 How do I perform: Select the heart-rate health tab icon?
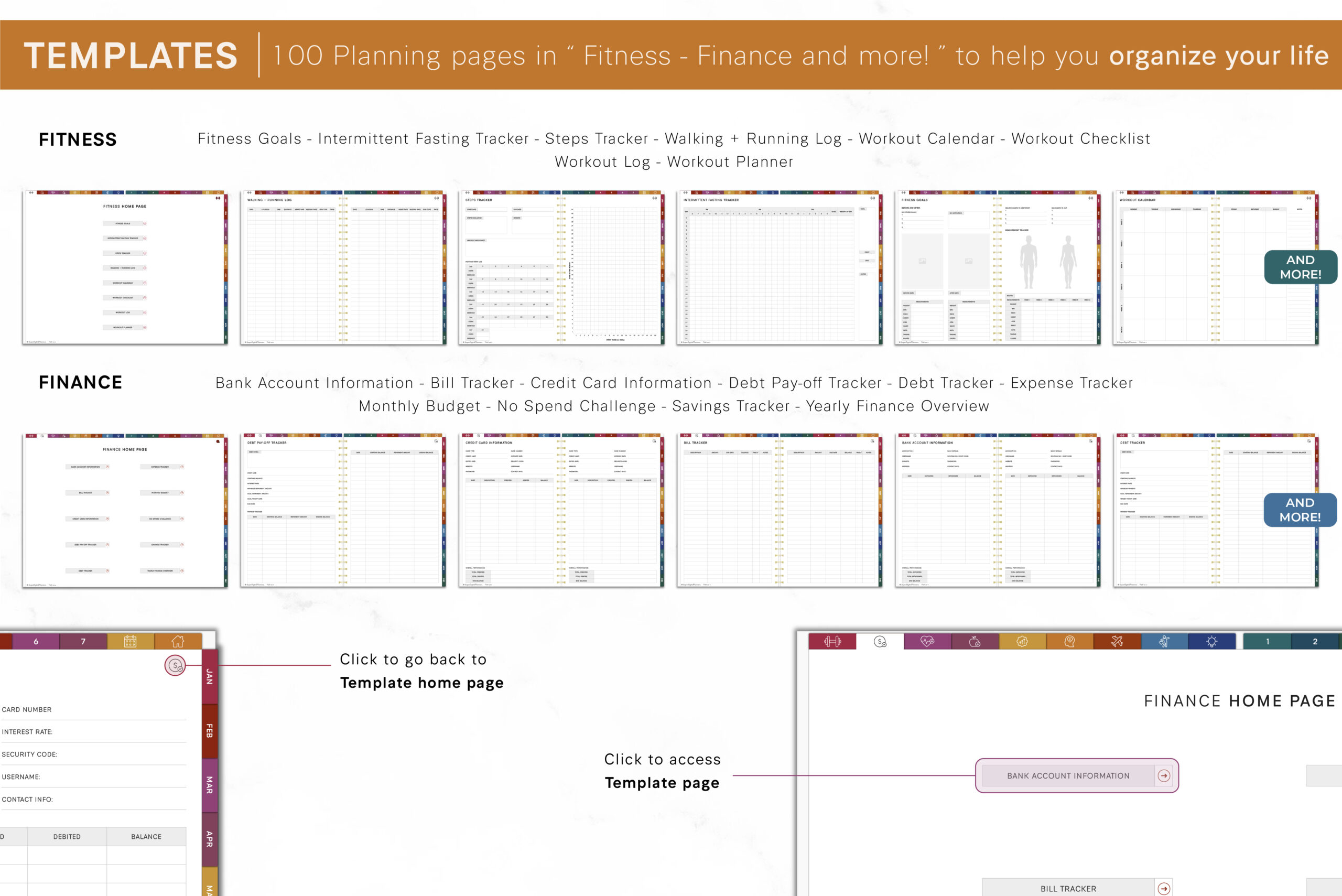coord(927,642)
